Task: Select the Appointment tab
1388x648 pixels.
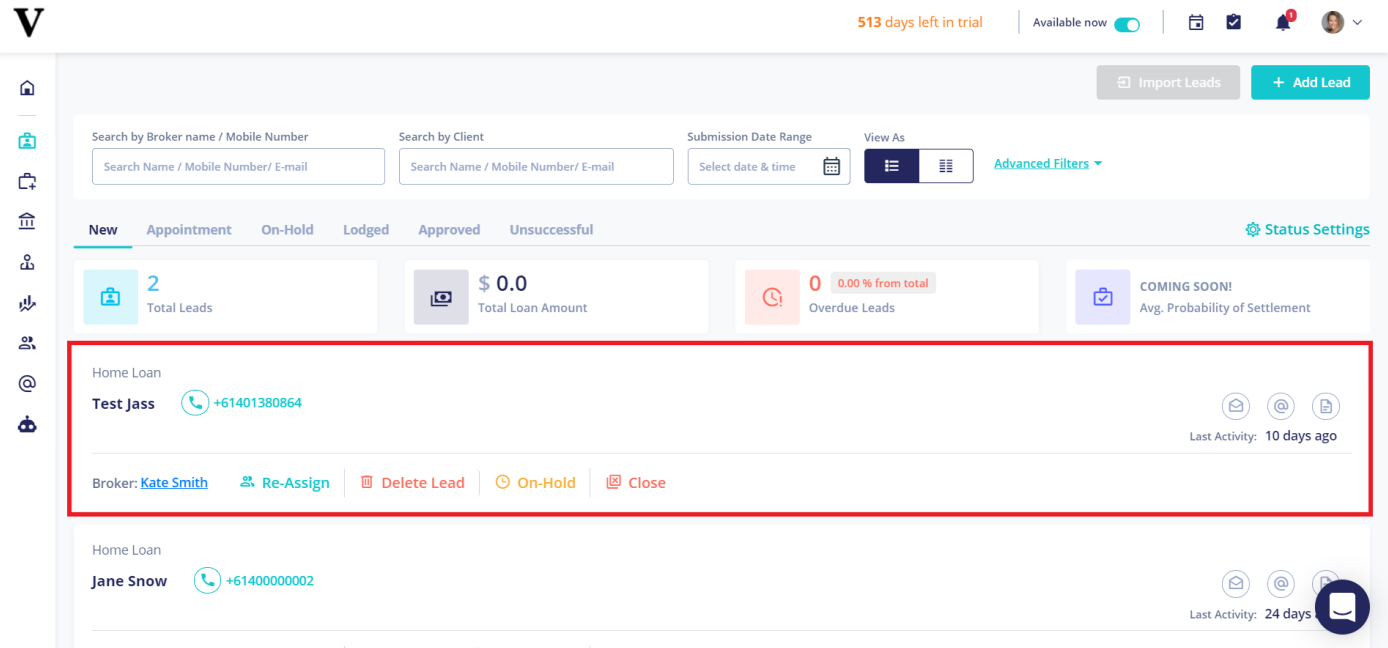Action: pyautogui.click(x=189, y=229)
